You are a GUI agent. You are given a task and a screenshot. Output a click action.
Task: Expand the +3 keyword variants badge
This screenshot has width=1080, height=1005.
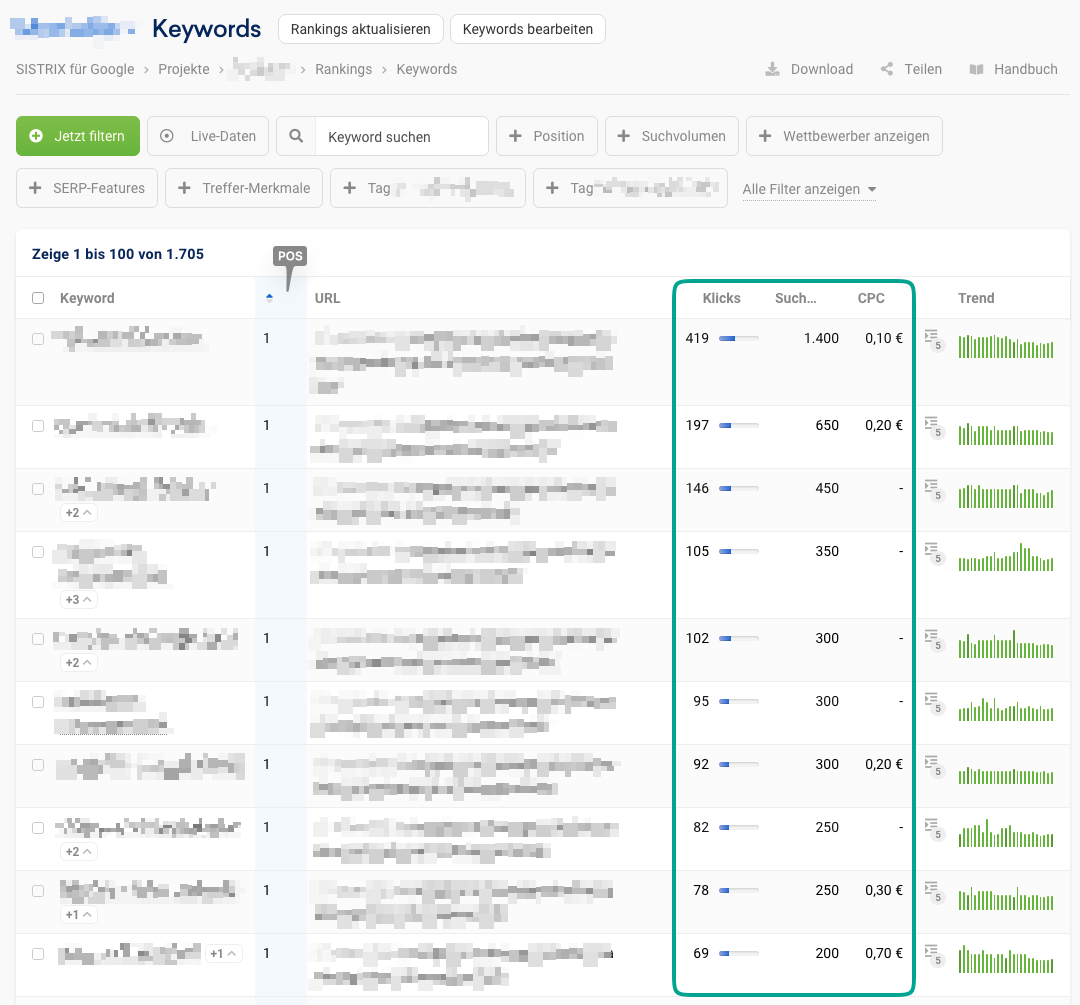(x=79, y=600)
